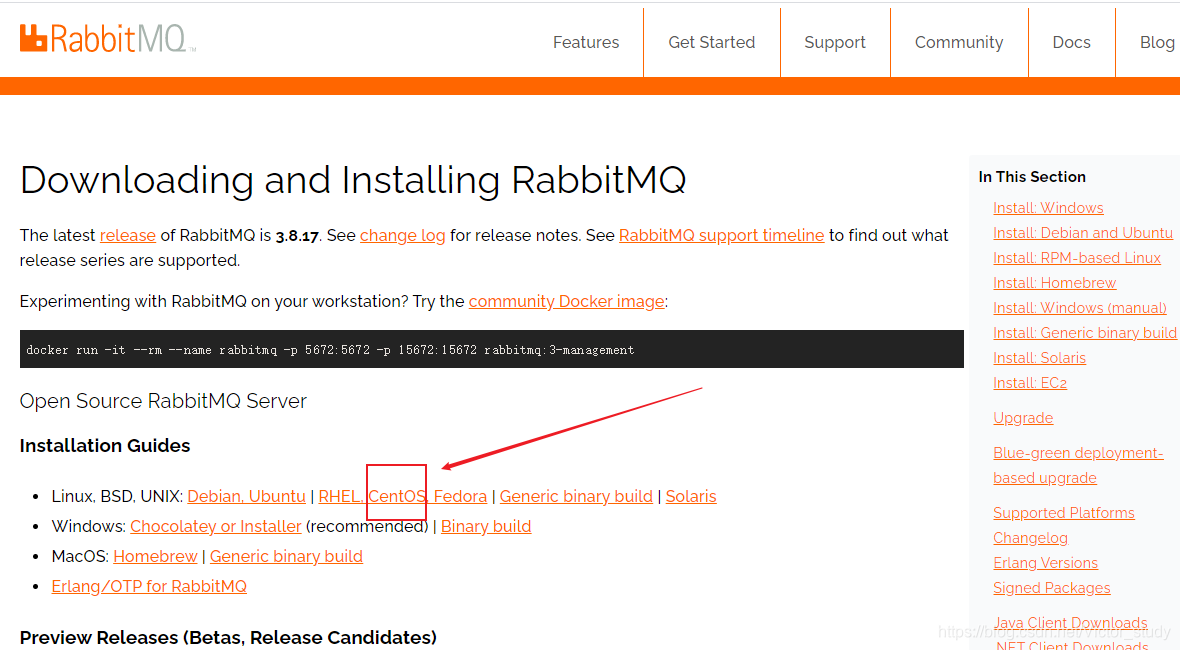Open Debian, Ubuntu installation guide
Screen dimensions: 1180x650
(246, 497)
